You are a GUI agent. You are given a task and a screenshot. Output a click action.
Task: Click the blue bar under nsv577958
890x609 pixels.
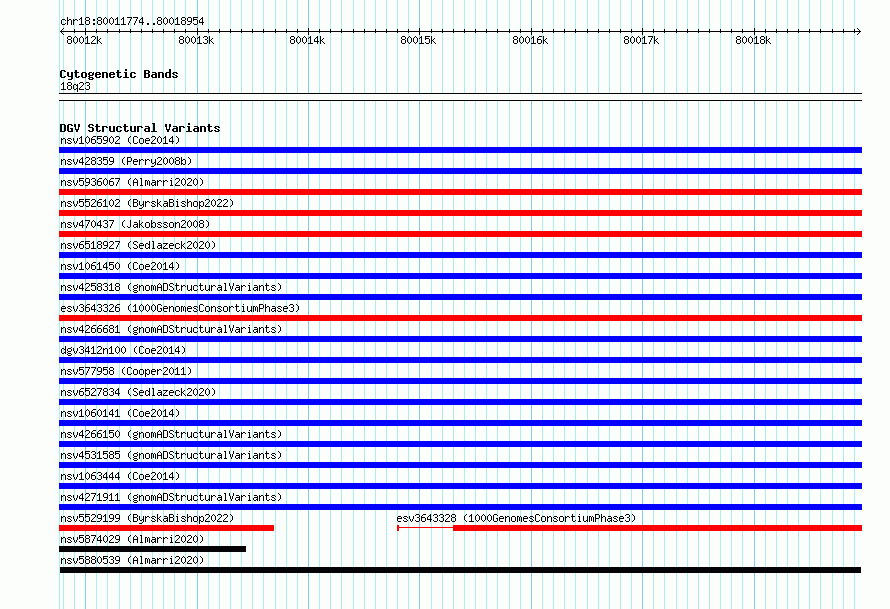click(x=460, y=381)
